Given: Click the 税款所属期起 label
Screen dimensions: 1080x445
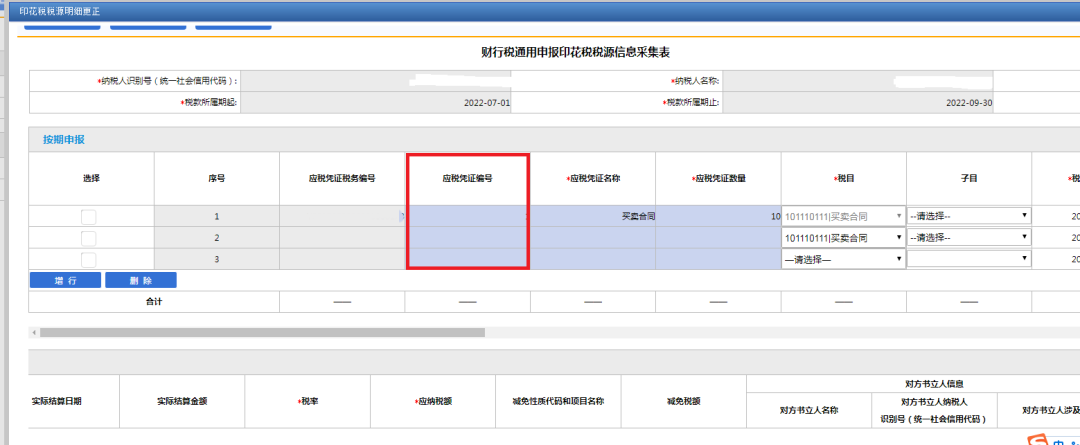Looking at the screenshot, I should (x=208, y=103).
